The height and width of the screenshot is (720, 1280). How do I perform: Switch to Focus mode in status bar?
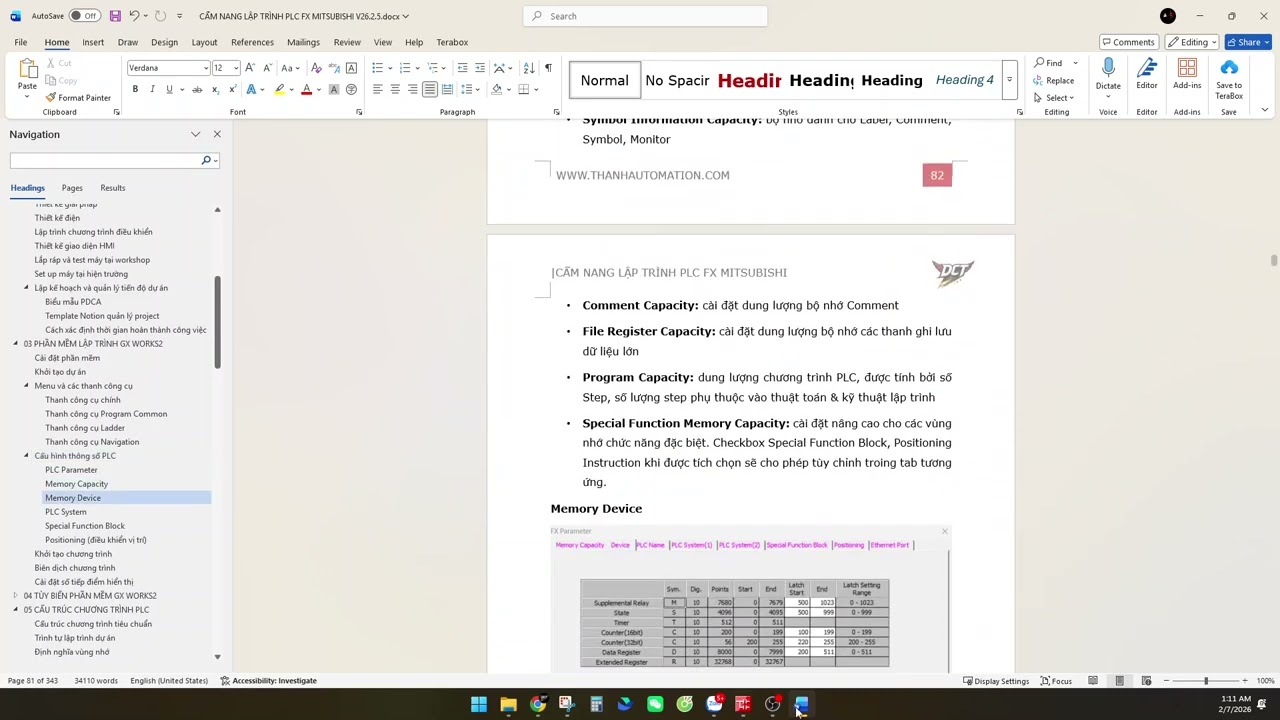point(1056,681)
